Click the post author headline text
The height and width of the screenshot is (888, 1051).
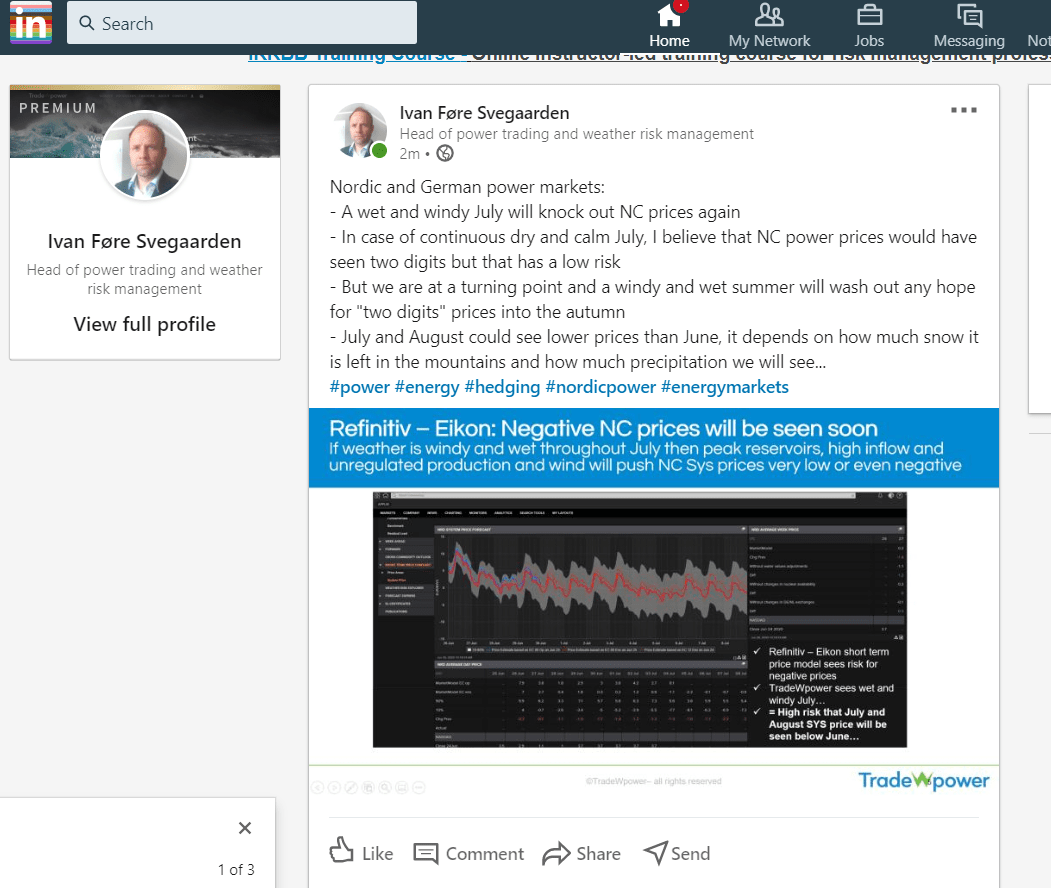(576, 134)
